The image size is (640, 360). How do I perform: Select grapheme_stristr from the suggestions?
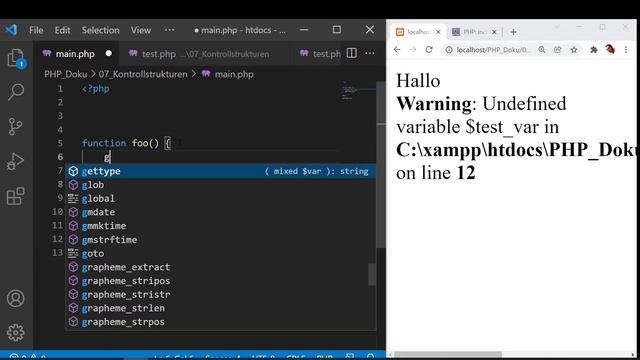pyautogui.click(x=220, y=294)
